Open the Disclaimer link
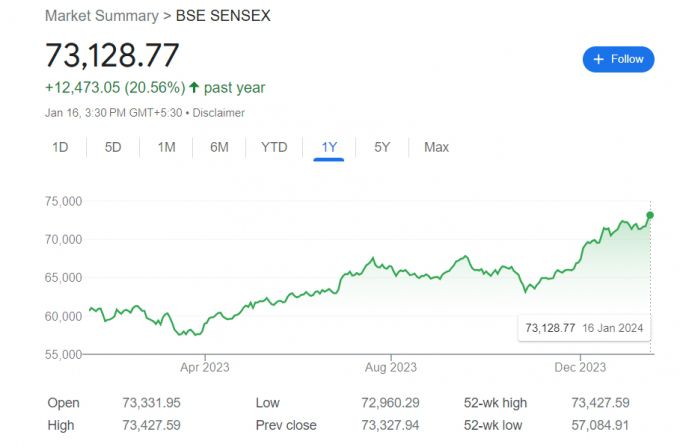Image resolution: width=680 pixels, height=447 pixels. (218, 113)
